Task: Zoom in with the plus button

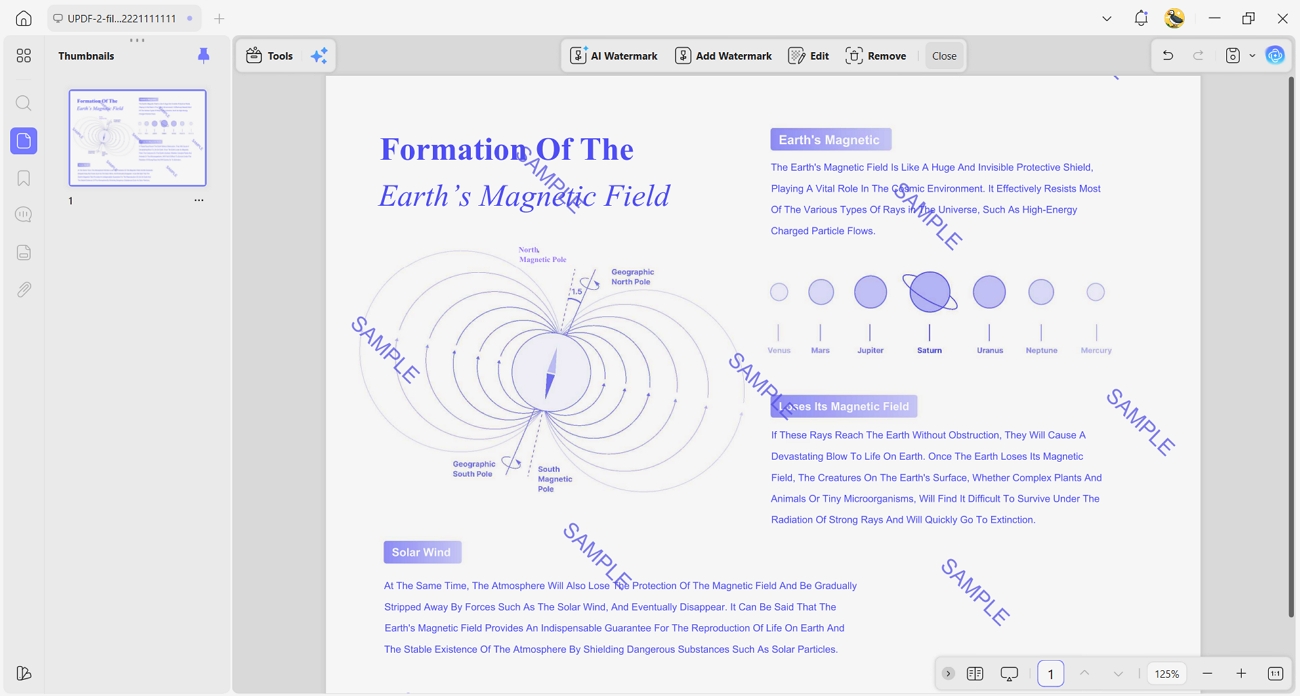Action: [1241, 674]
